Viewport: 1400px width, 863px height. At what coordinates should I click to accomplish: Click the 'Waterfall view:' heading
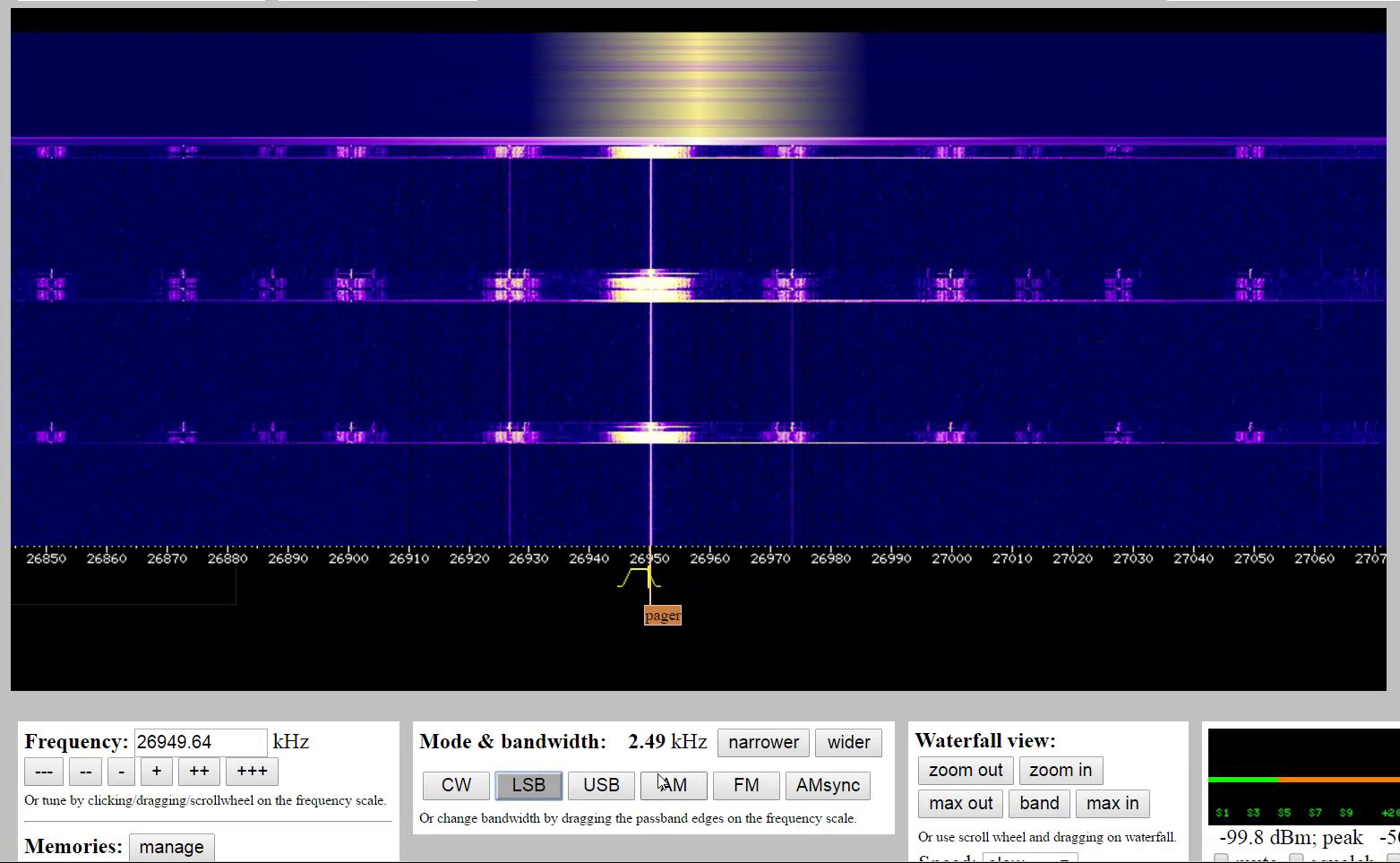pos(985,740)
